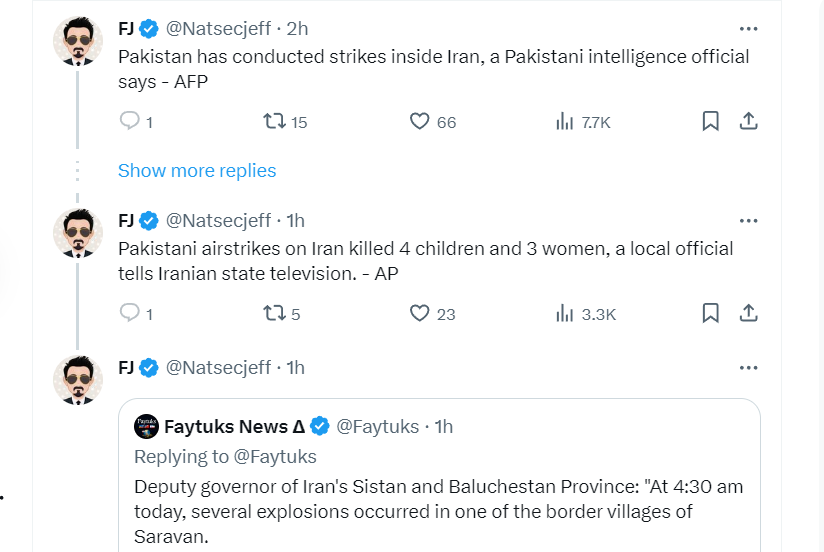This screenshot has height=552, width=824.
Task: View analytics of tweet with 3.3K views
Action: tap(564, 314)
